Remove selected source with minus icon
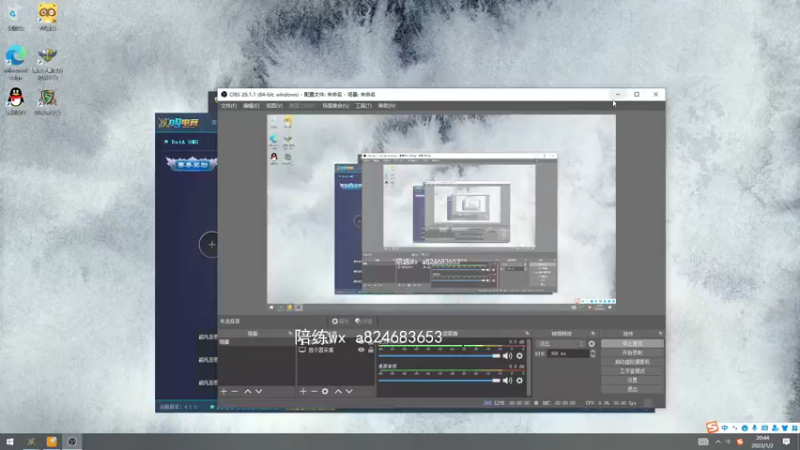This screenshot has height=450, width=800. click(314, 391)
